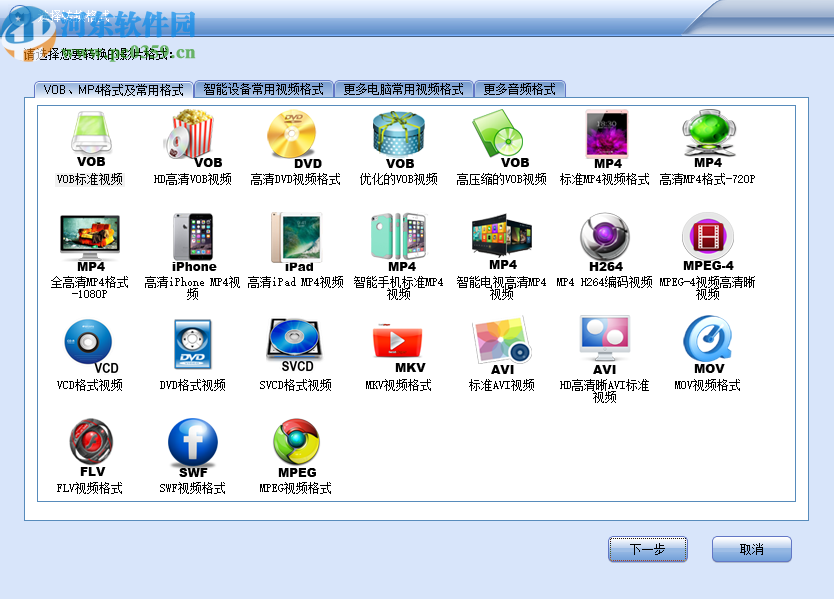Viewport: 834px width, 599px height.
Task: Switch to the 更多电脑常用视频格式 tab
Action: tap(403, 87)
